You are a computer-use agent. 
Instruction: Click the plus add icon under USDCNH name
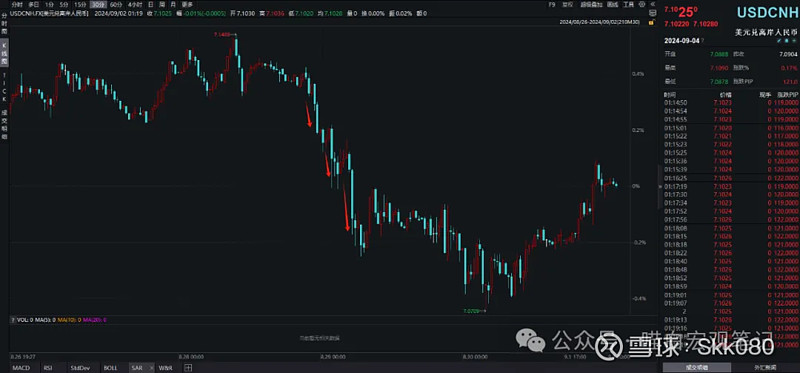click(794, 40)
